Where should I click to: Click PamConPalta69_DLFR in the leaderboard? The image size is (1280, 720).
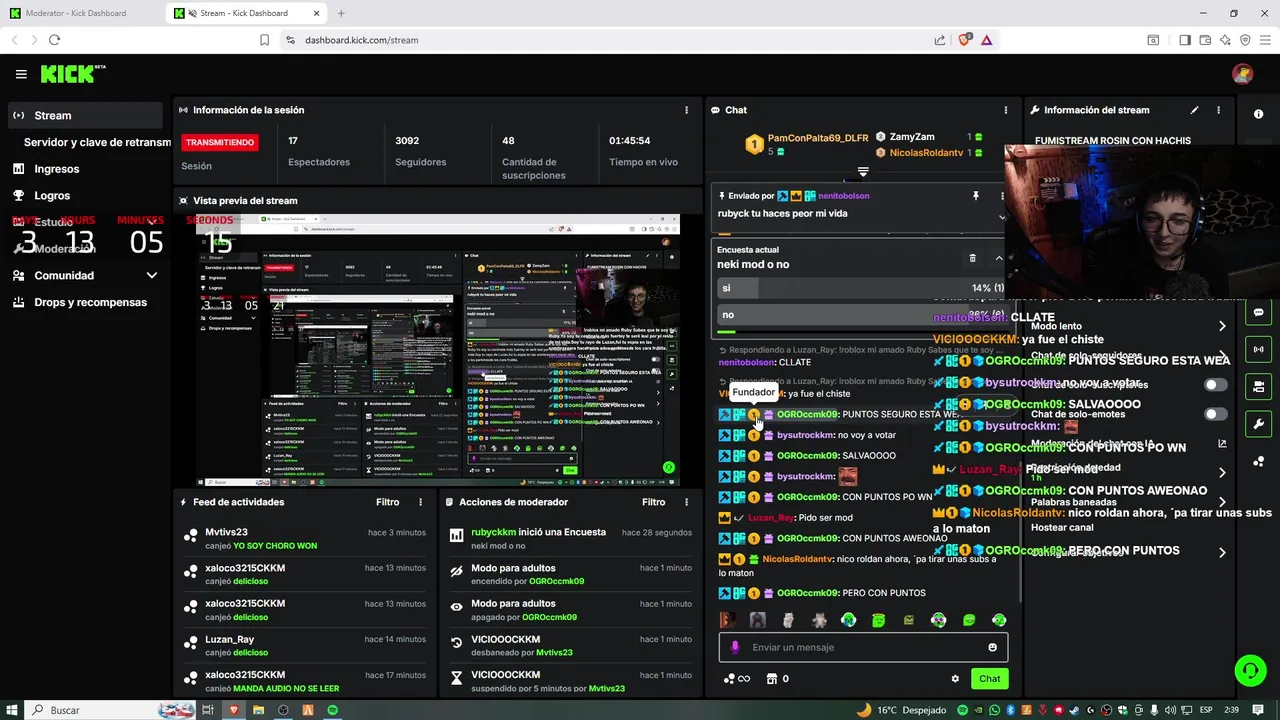click(818, 138)
